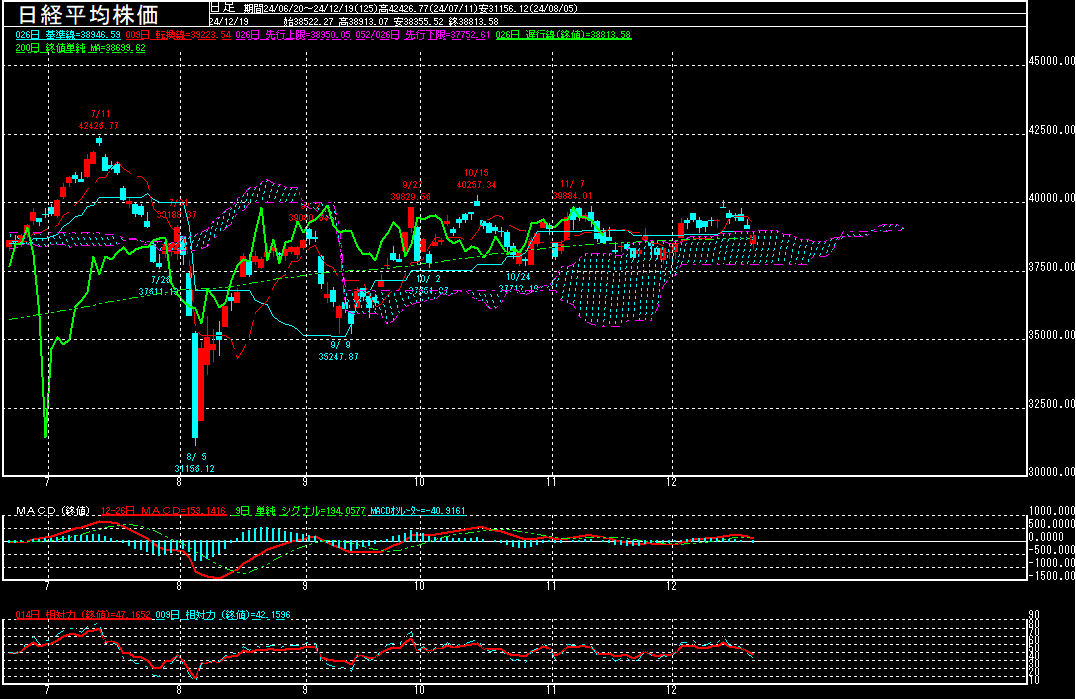Viewport: 1076px width, 699px height.
Task: Click the 32500.00 price axis label
Action: click(1051, 404)
